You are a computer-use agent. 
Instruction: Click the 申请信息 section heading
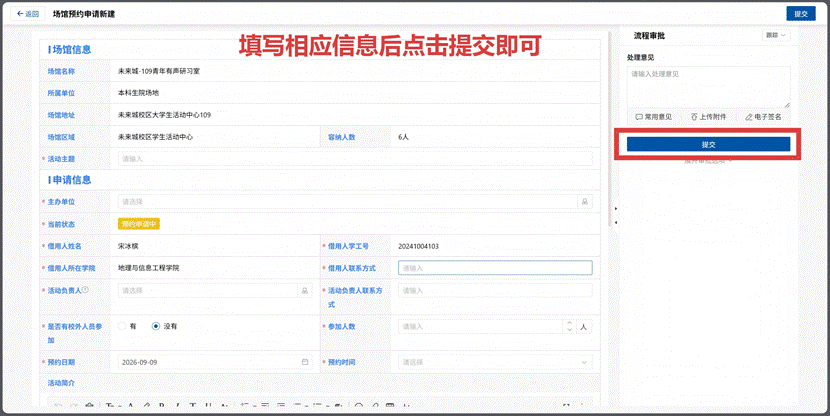(x=70, y=180)
